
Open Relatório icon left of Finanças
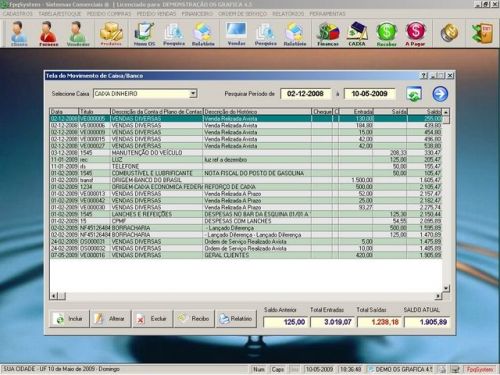tap(295, 33)
